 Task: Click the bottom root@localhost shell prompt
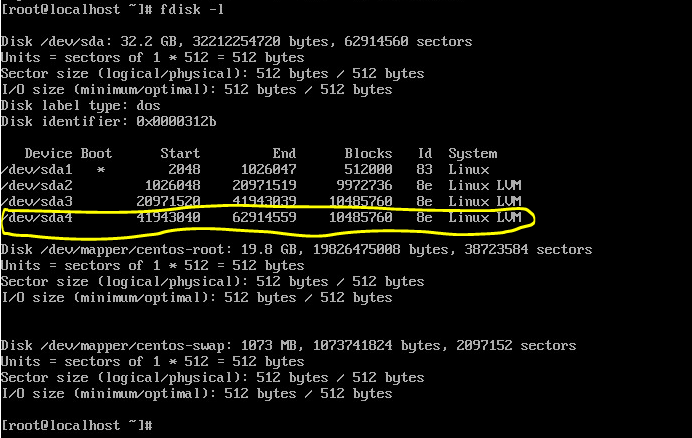point(77,426)
